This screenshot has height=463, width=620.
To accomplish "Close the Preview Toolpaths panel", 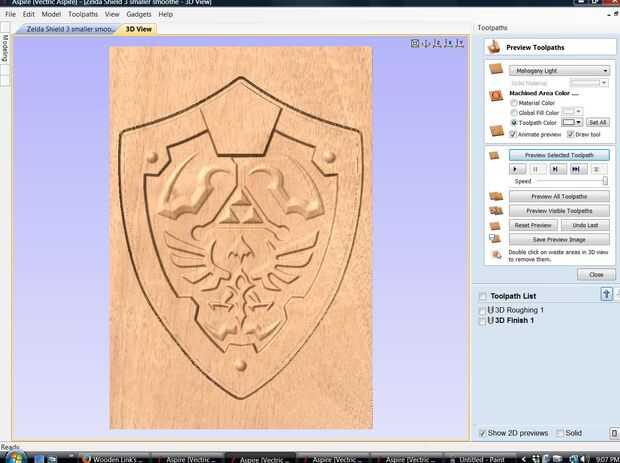I will tap(596, 274).
